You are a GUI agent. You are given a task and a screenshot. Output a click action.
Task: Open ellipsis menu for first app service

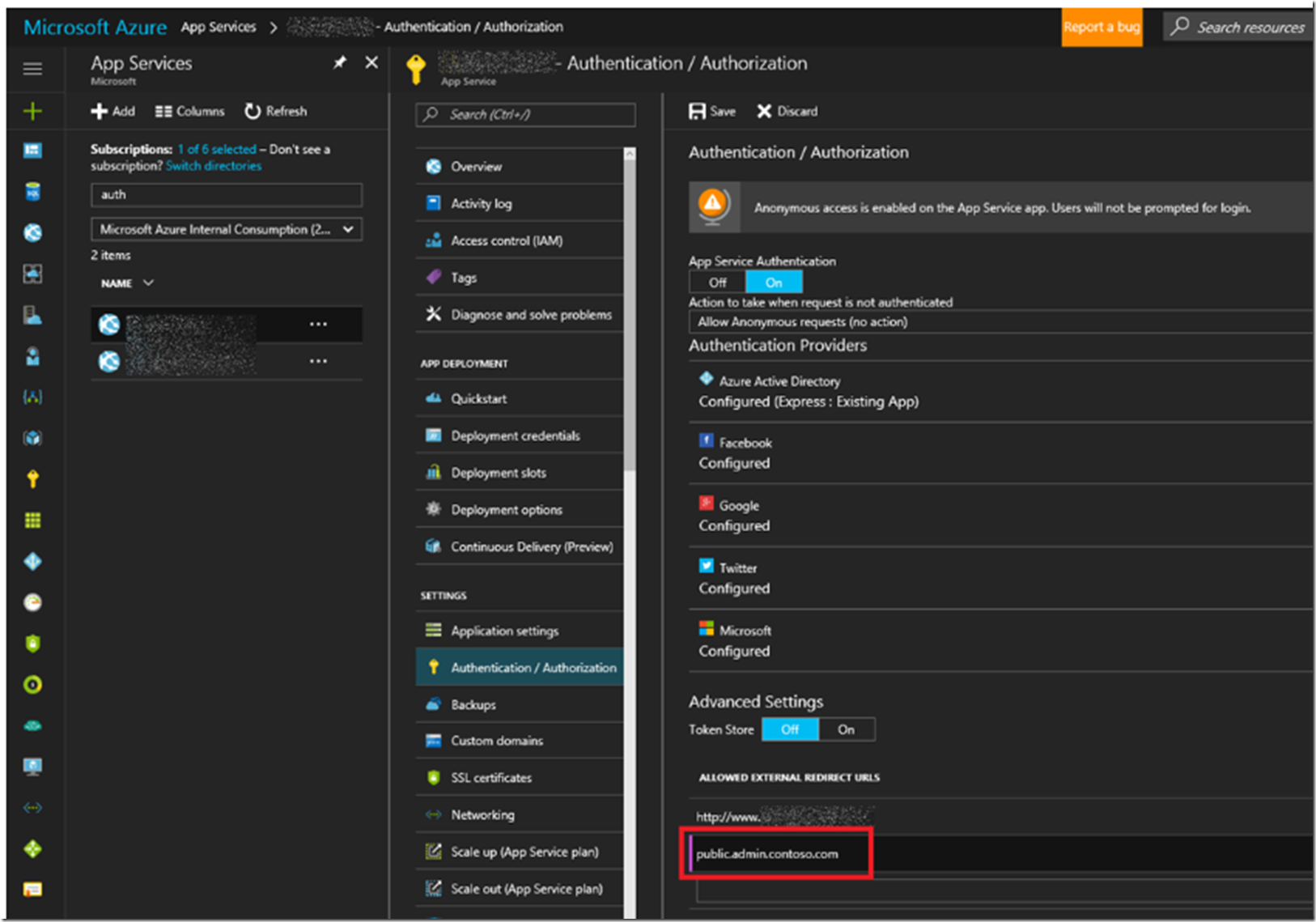tap(319, 325)
